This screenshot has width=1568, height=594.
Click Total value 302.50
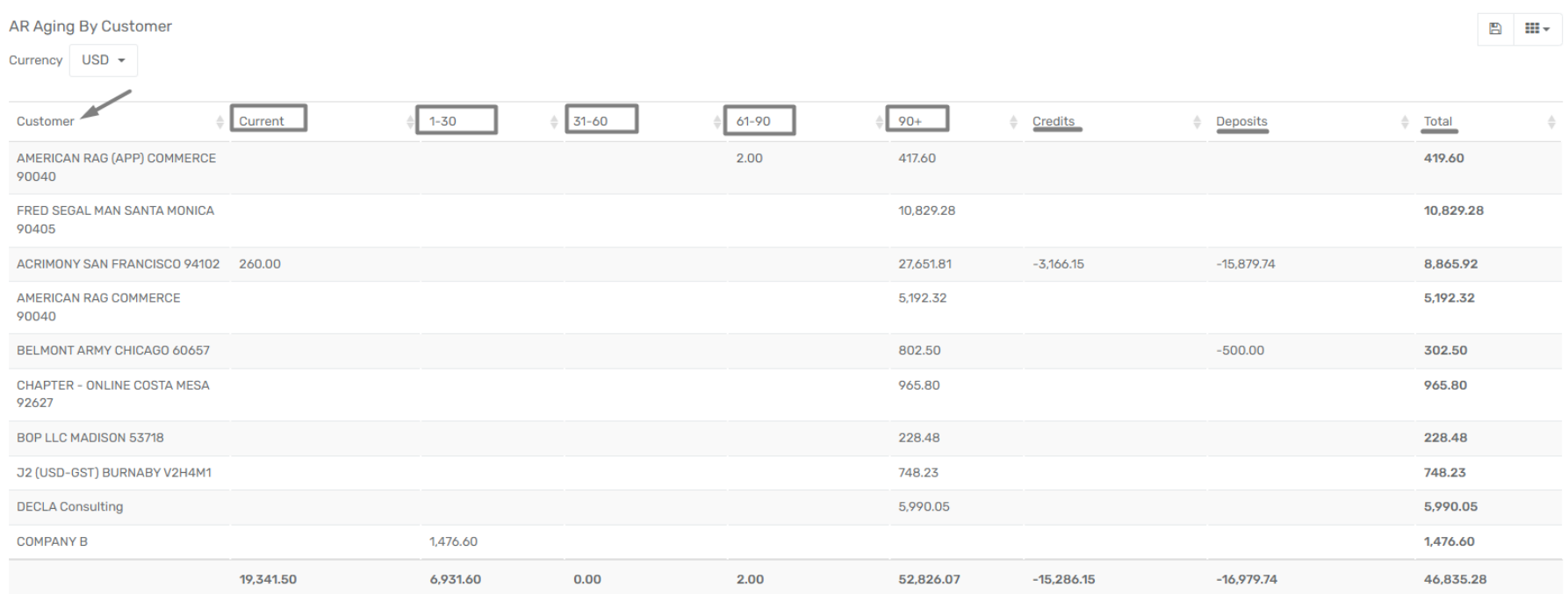tap(1446, 351)
